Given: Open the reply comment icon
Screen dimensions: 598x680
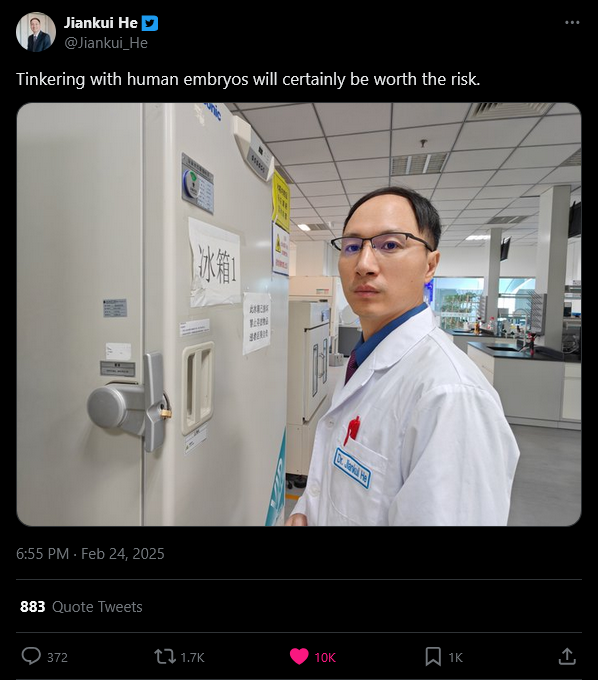Looking at the screenshot, I should 31,656.
